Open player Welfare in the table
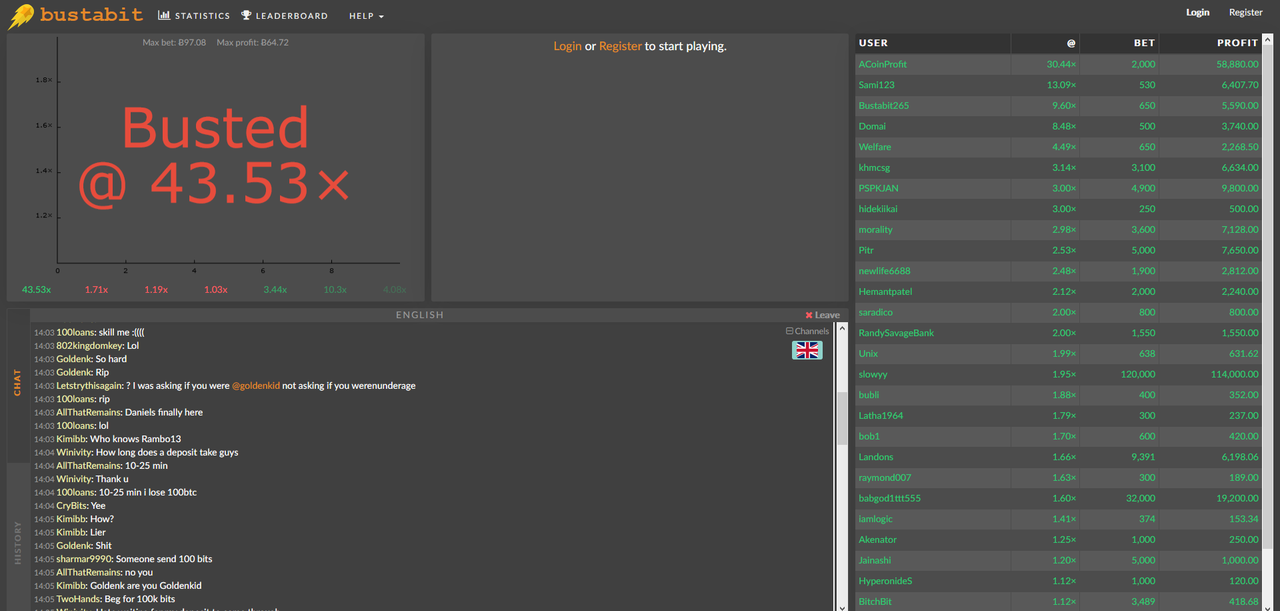This screenshot has height=611, width=1280. tap(874, 147)
